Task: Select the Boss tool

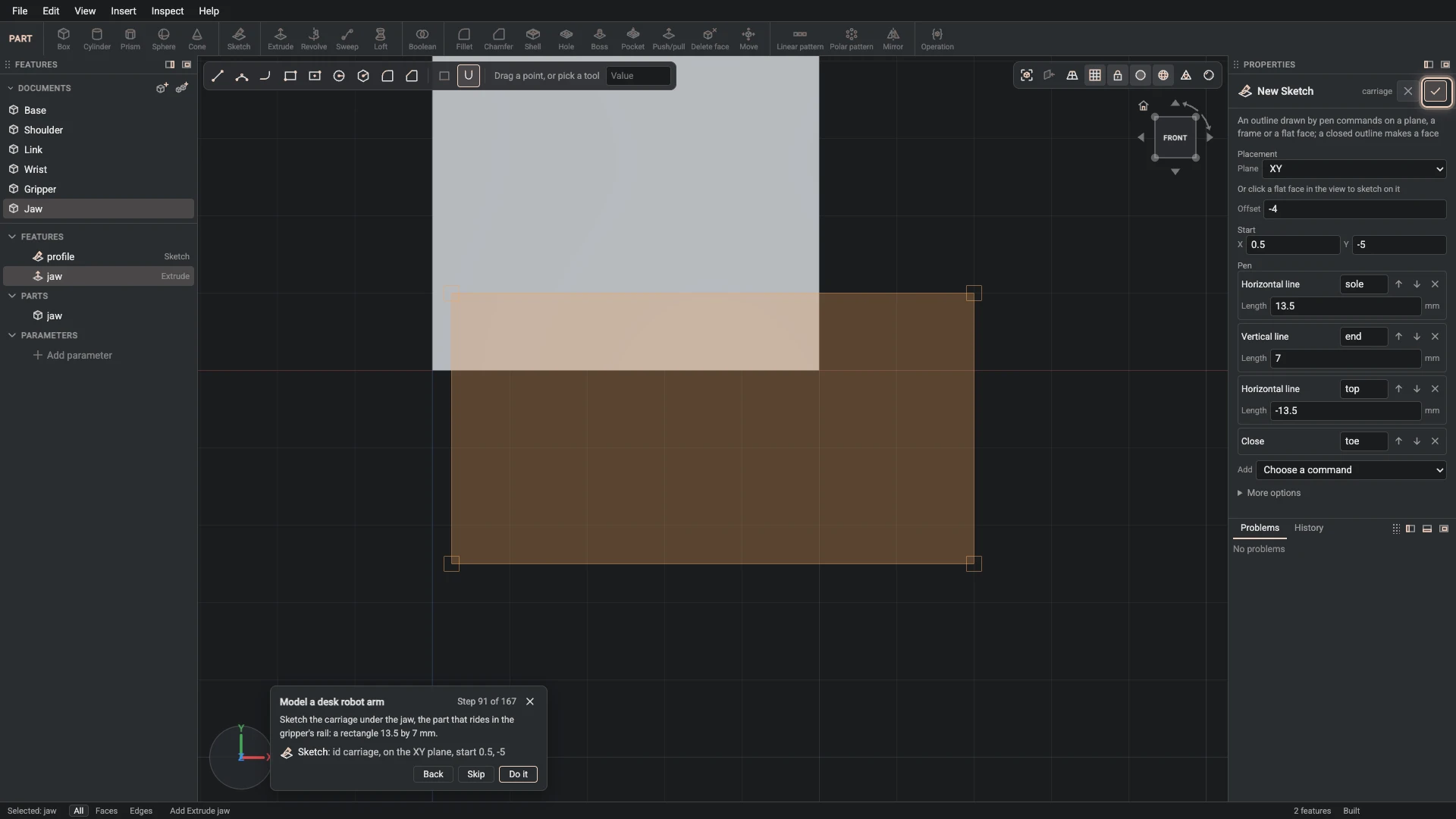Action: tap(600, 39)
